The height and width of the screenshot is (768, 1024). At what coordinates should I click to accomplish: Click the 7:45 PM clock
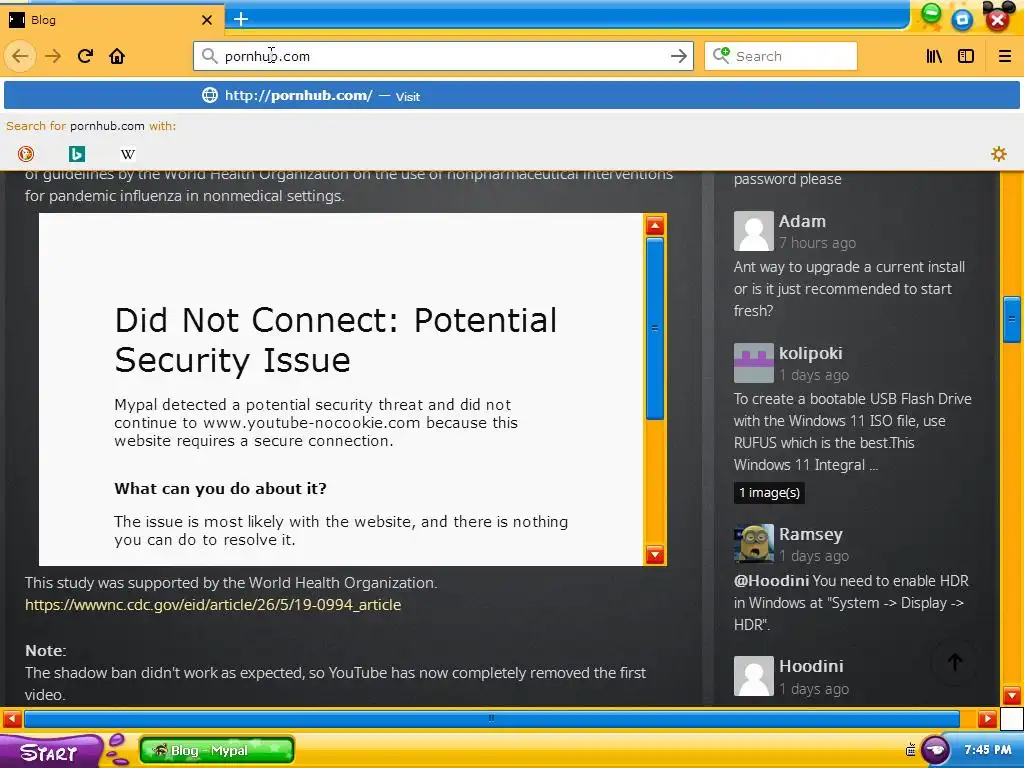[x=987, y=750]
